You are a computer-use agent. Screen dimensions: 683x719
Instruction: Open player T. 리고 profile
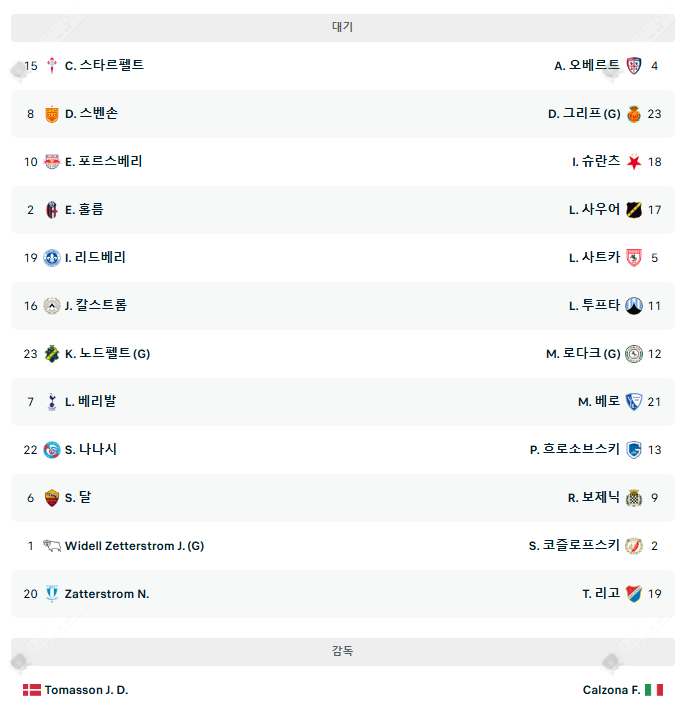pos(601,594)
